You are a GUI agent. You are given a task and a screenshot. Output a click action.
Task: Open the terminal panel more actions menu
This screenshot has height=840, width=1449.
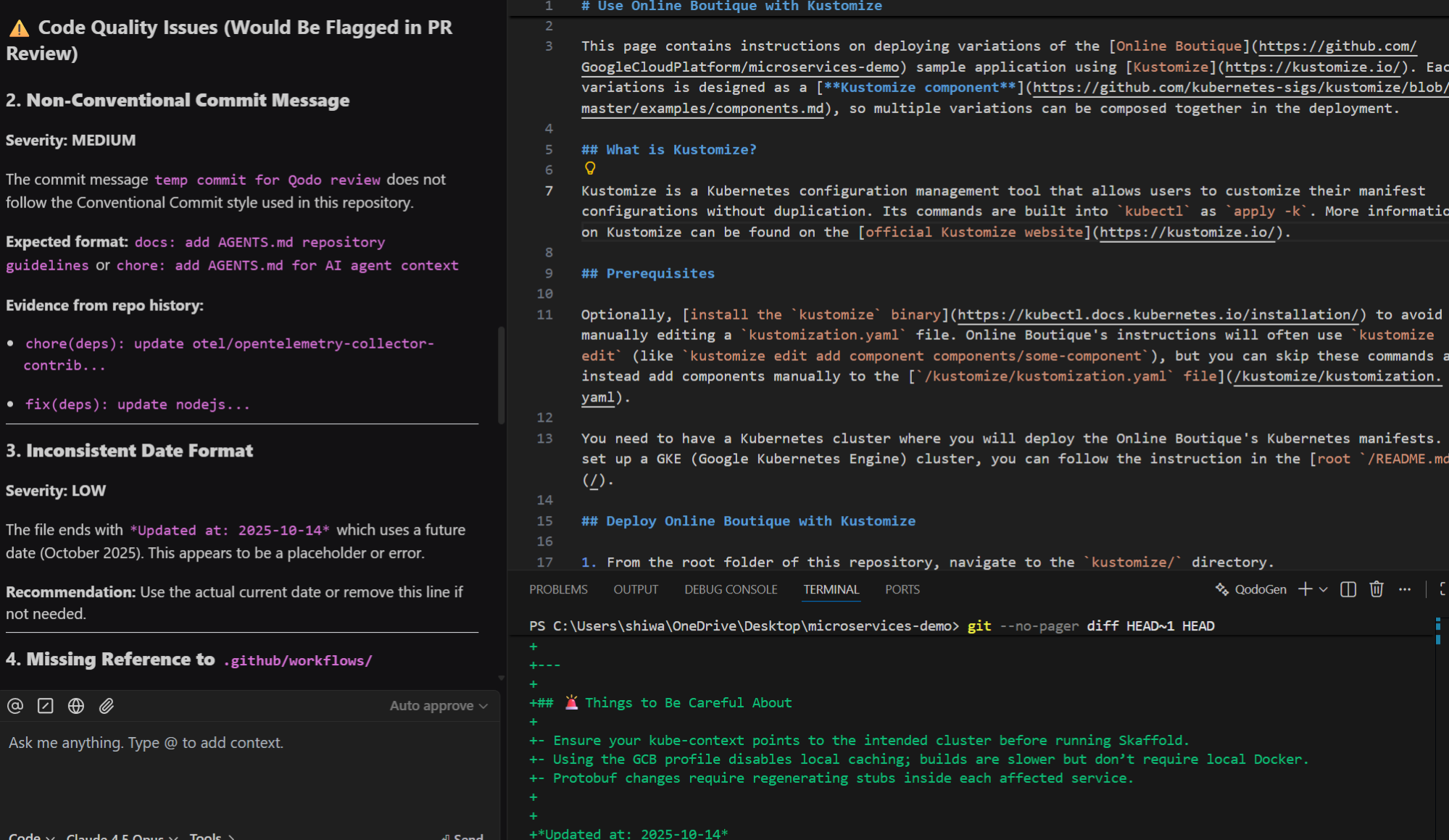(x=1405, y=590)
